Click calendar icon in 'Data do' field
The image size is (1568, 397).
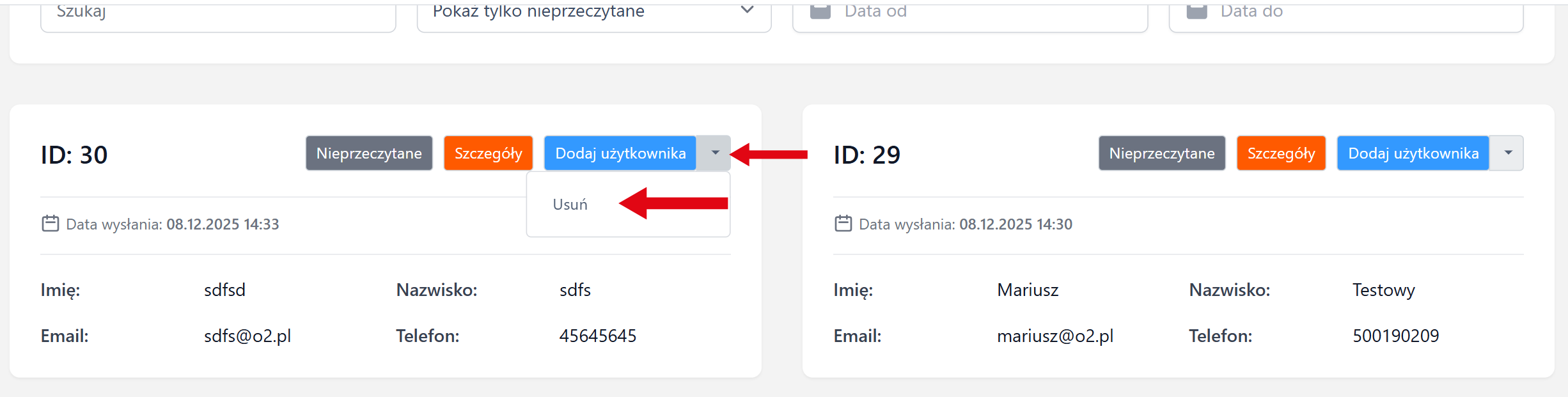(x=1196, y=12)
